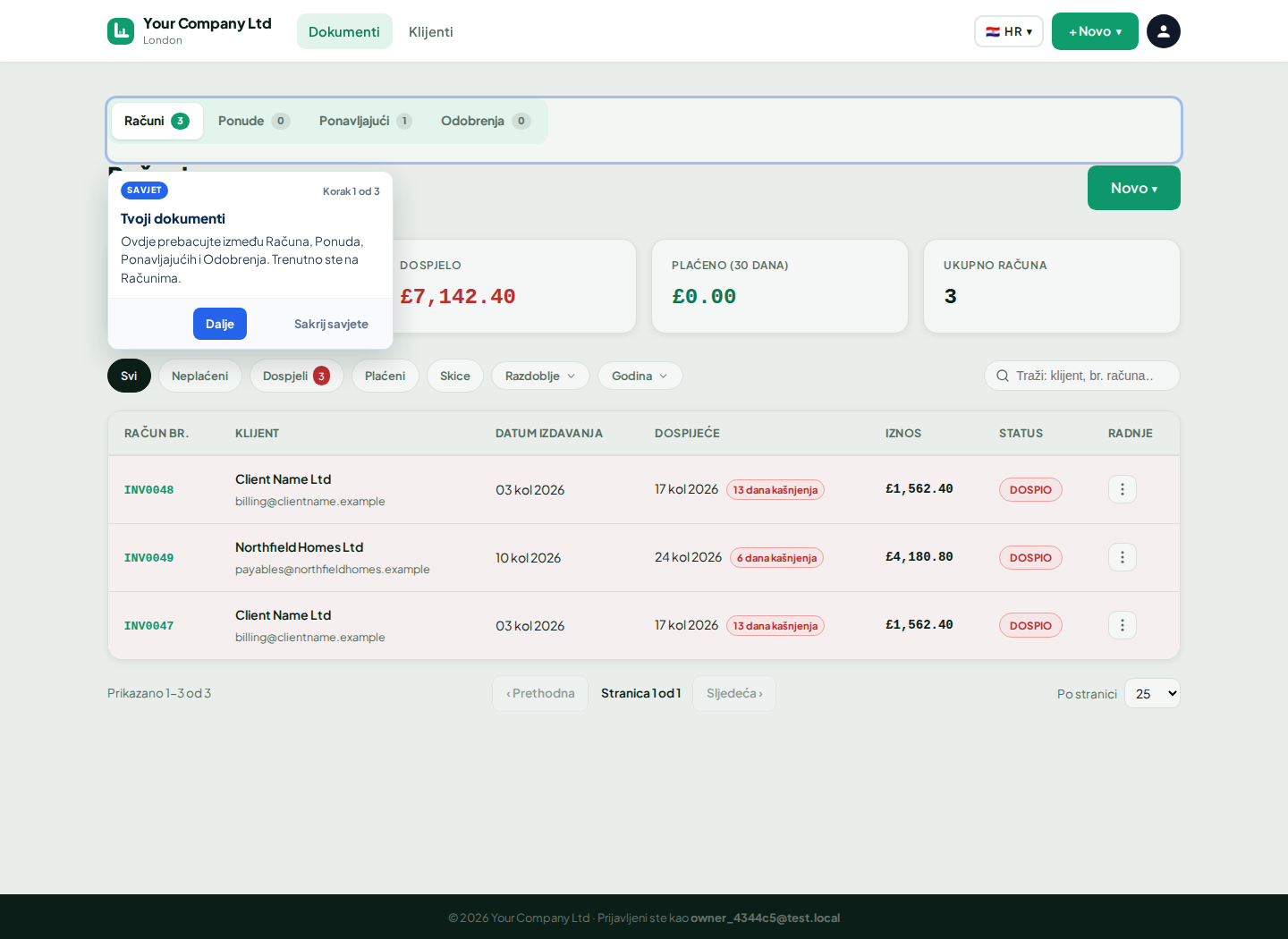Image resolution: width=1288 pixels, height=939 pixels.
Task: Click the DATUM IZDAVANJA column header
Action: tap(549, 433)
